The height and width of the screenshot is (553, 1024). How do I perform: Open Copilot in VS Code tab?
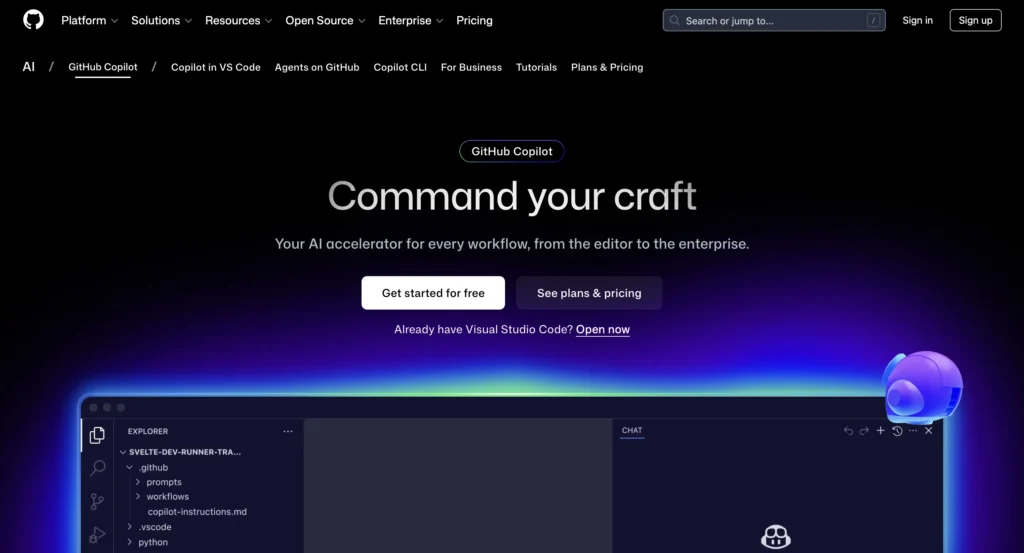pyautogui.click(x=216, y=67)
